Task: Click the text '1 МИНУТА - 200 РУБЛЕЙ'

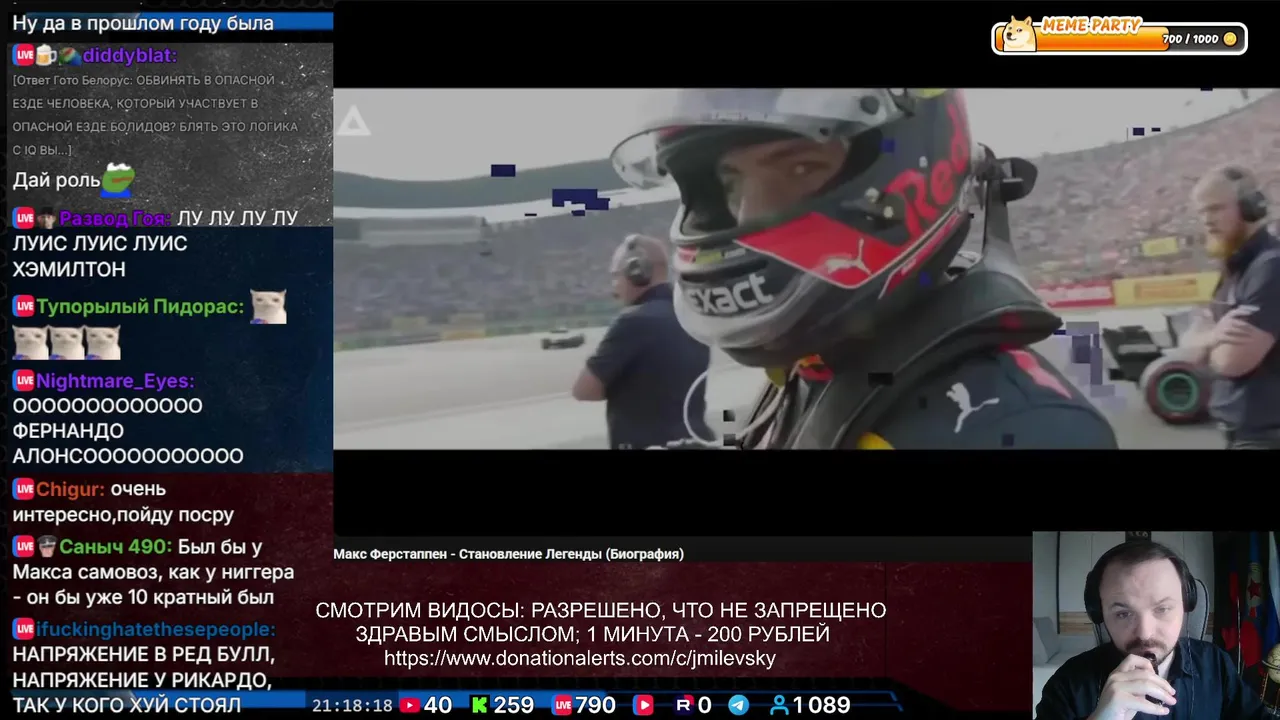Action: 709,634
